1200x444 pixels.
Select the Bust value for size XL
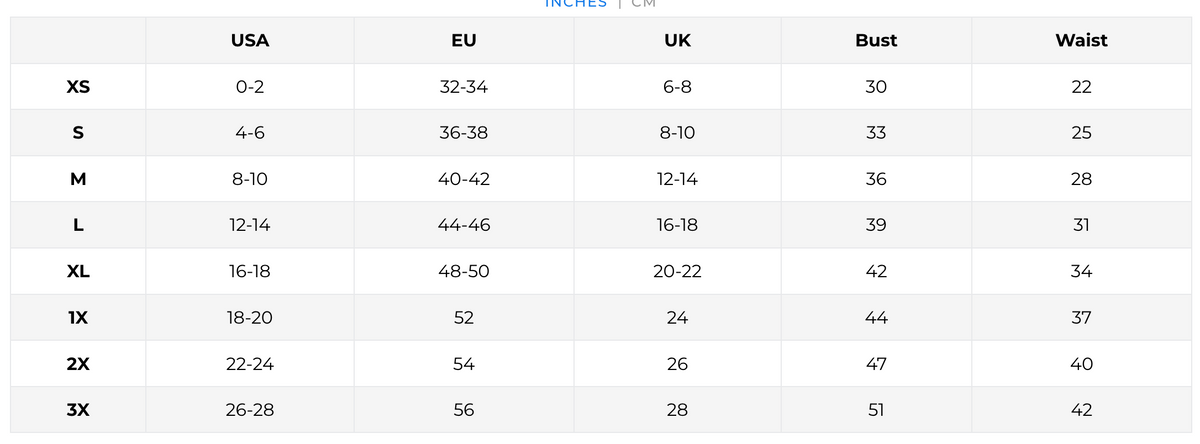point(876,272)
